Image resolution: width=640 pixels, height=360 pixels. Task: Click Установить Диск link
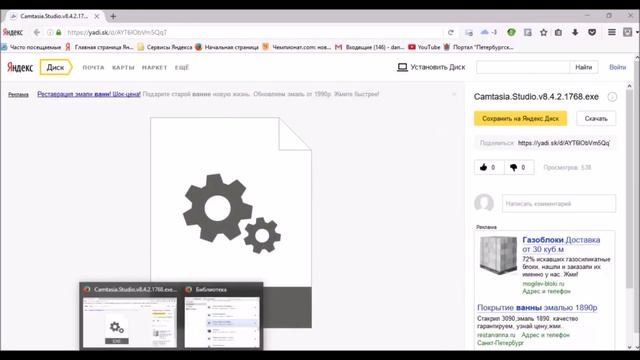click(438, 67)
